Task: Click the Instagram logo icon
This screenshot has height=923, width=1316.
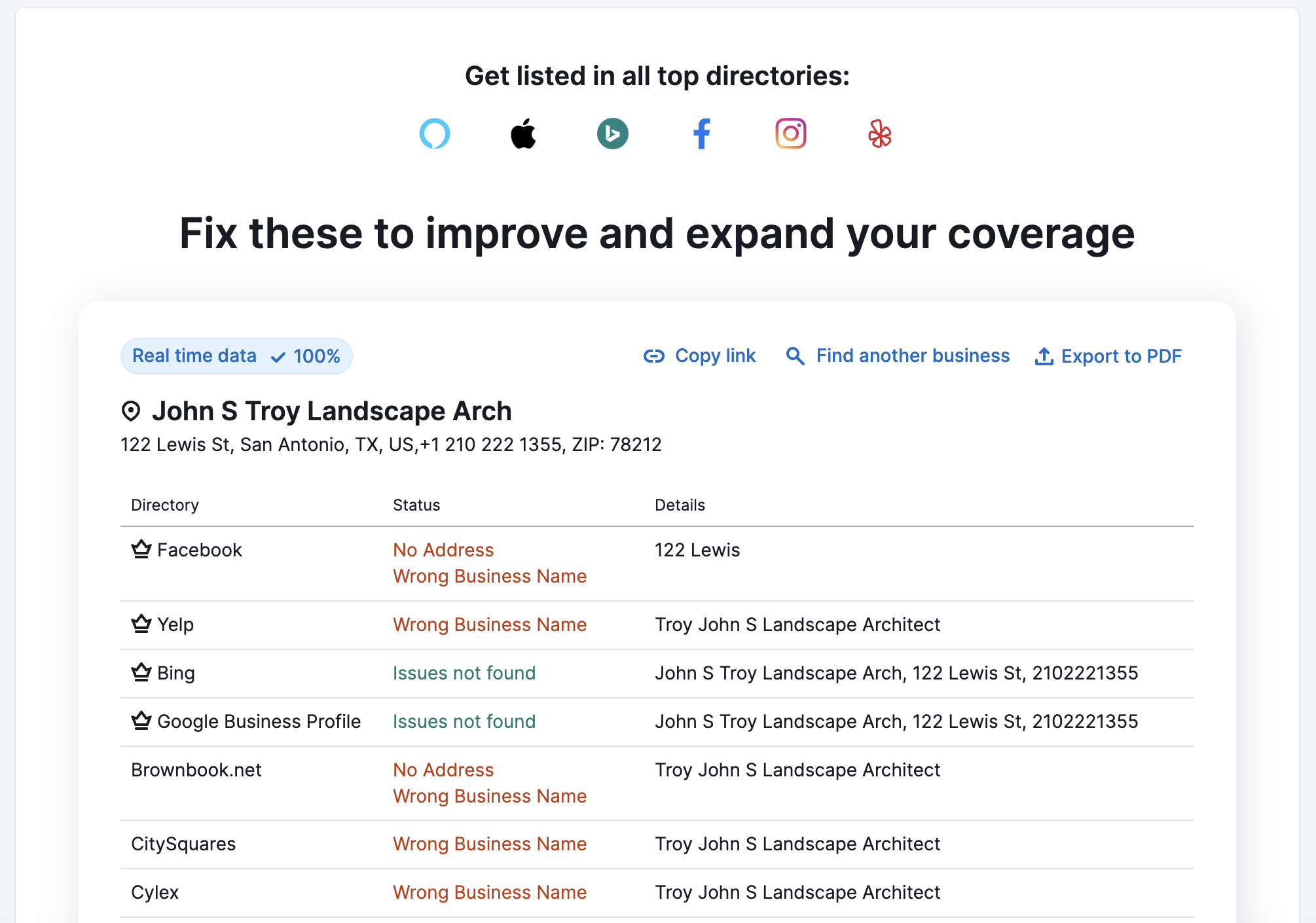Action: click(790, 134)
